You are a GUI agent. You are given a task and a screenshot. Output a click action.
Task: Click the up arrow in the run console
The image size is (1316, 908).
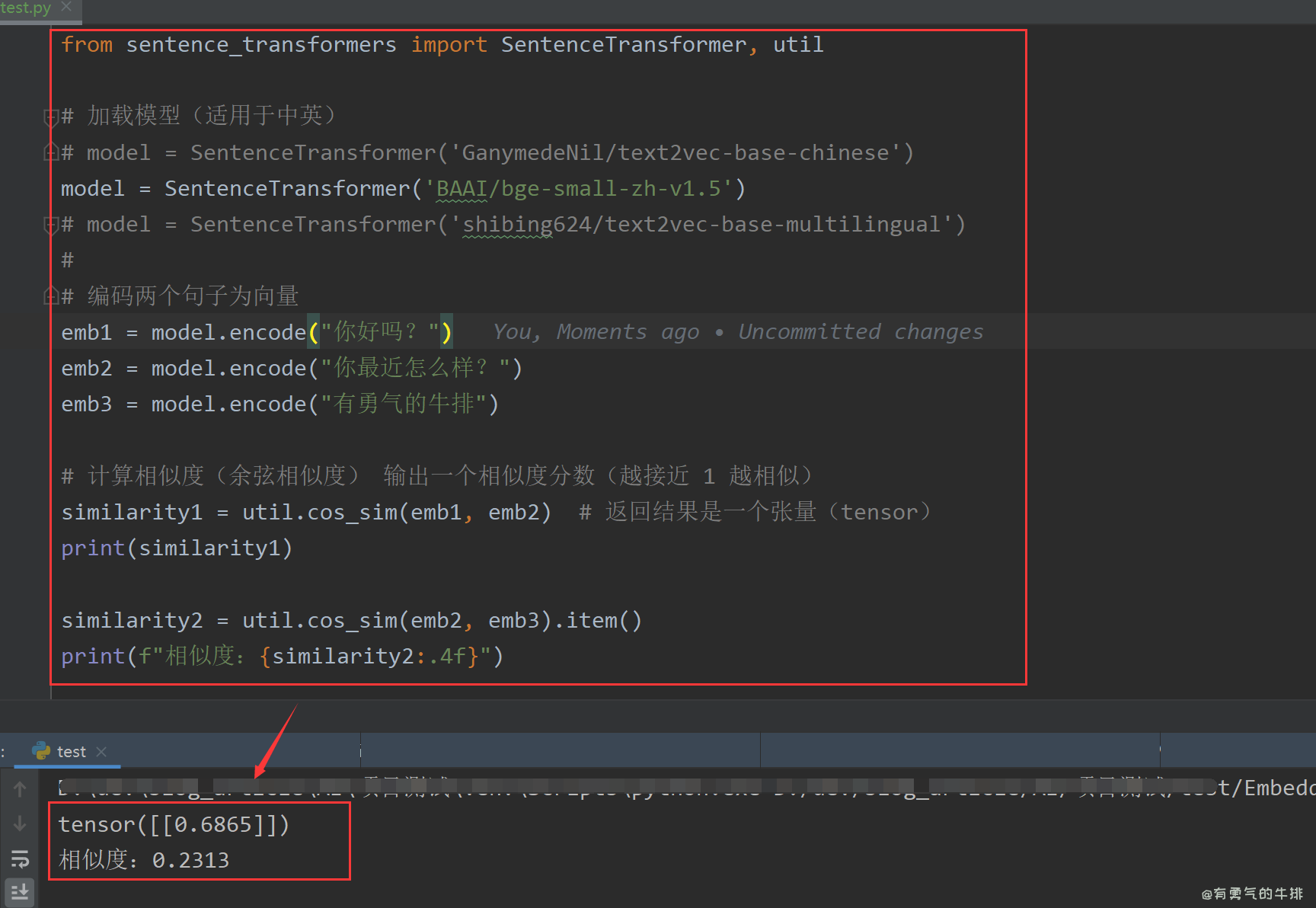pyautogui.click(x=20, y=789)
